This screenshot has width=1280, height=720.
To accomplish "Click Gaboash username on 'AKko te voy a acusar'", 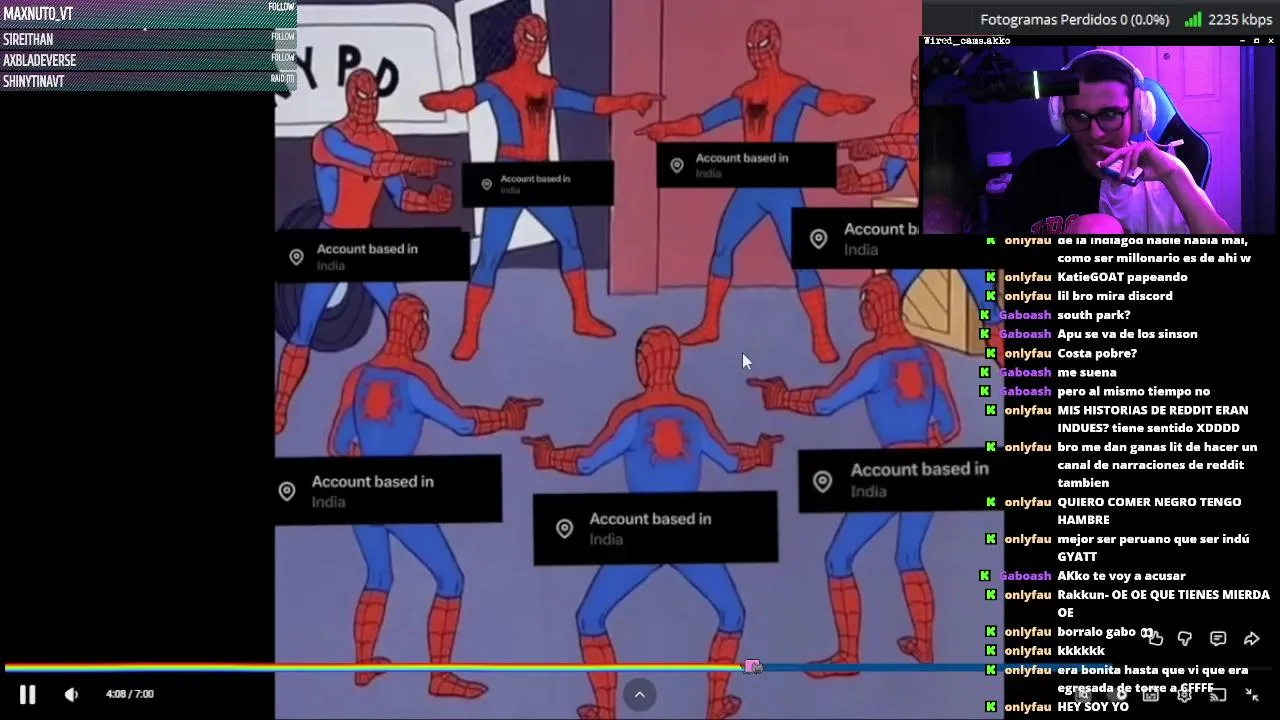I will pyautogui.click(x=1025, y=576).
